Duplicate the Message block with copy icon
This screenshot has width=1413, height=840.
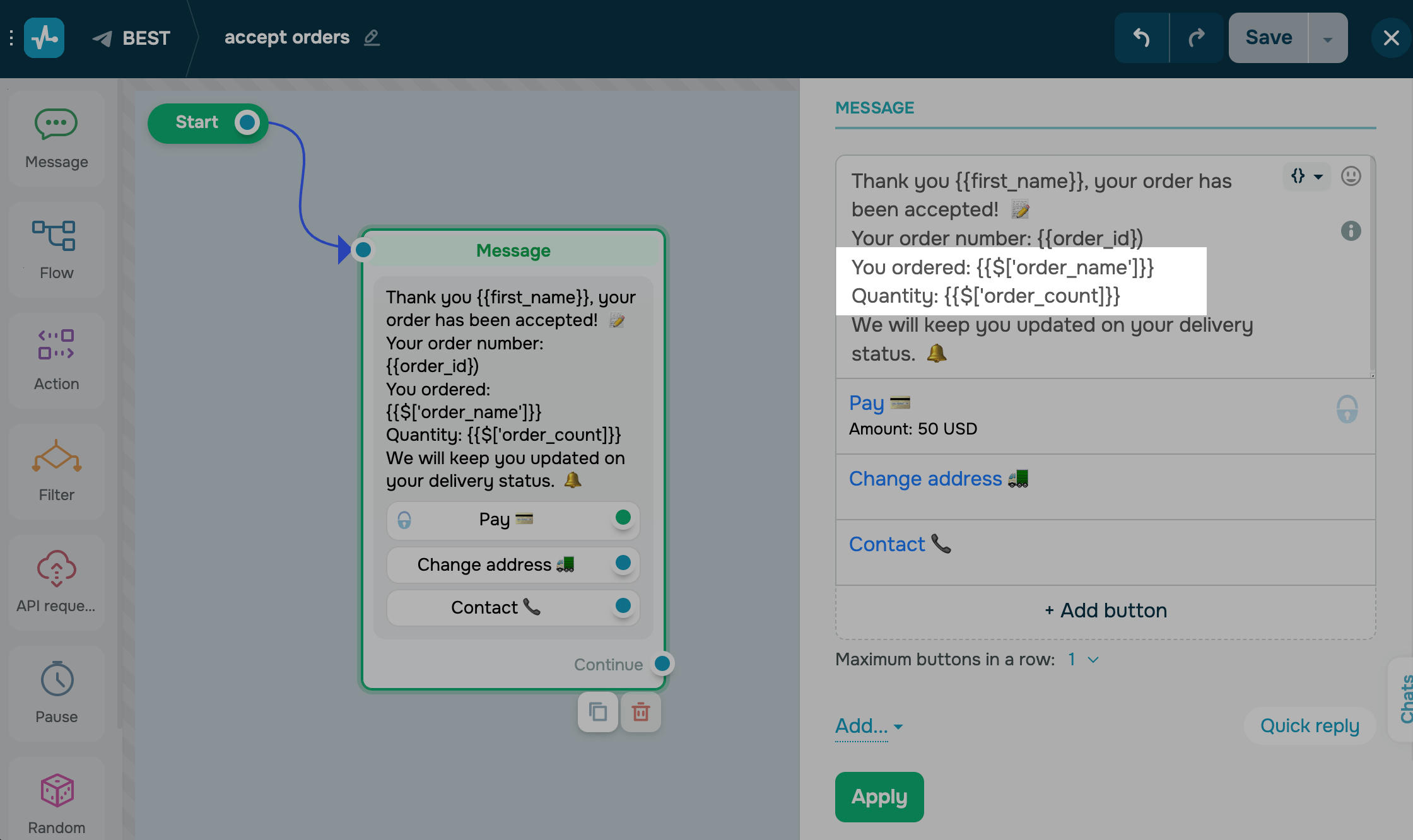[597, 712]
